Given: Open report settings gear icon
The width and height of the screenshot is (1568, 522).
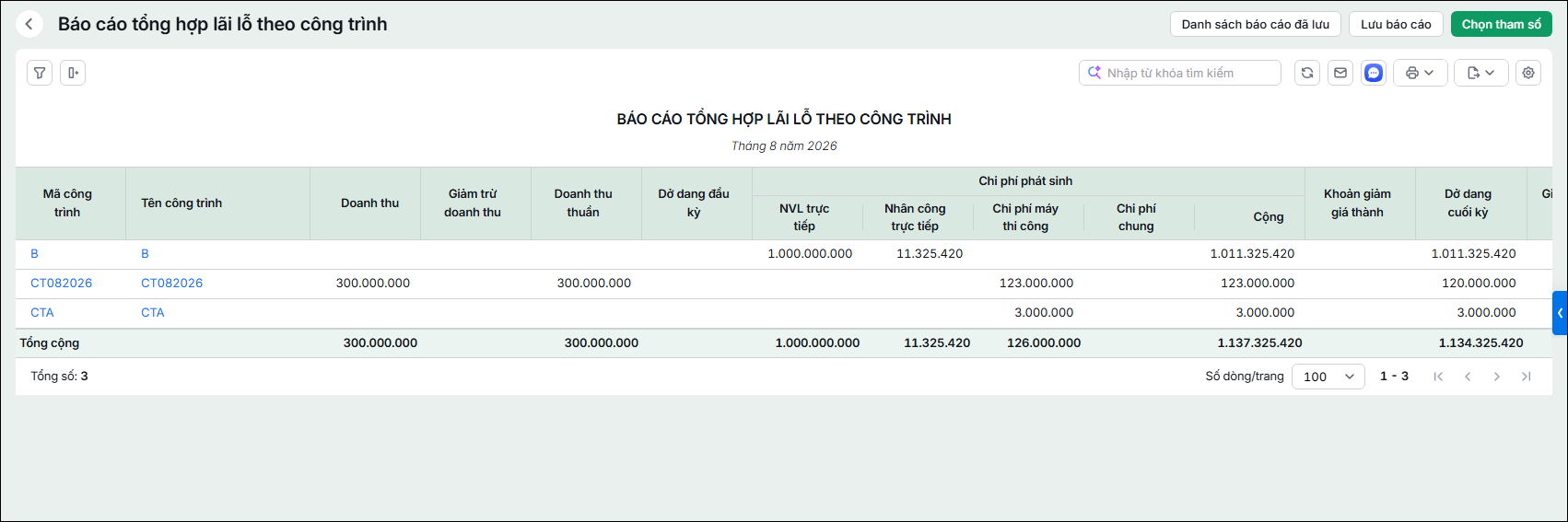Looking at the screenshot, I should tap(1528, 73).
